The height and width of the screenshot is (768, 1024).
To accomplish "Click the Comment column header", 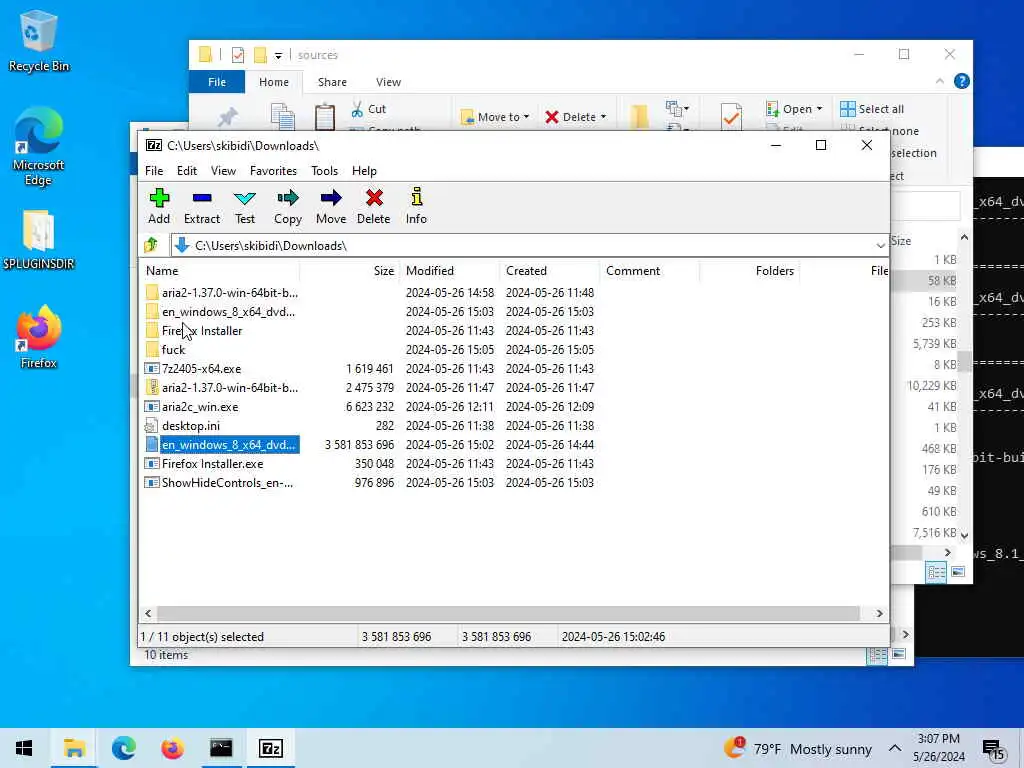I will click(650, 270).
